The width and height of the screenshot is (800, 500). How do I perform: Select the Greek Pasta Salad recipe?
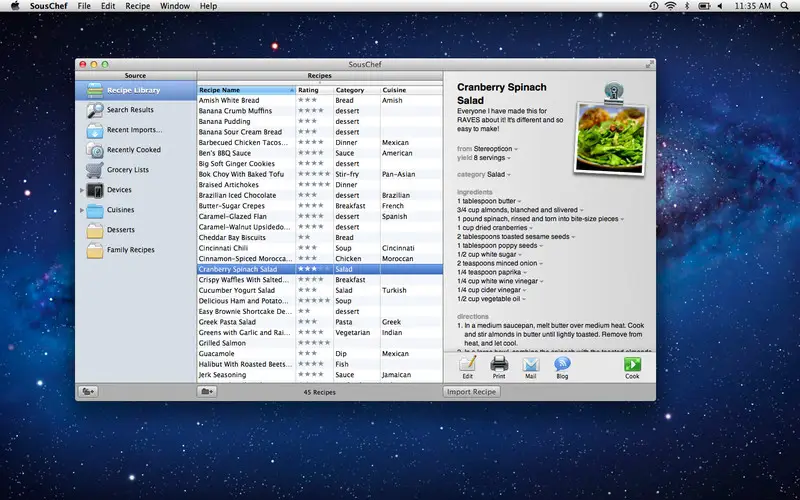coord(320,322)
